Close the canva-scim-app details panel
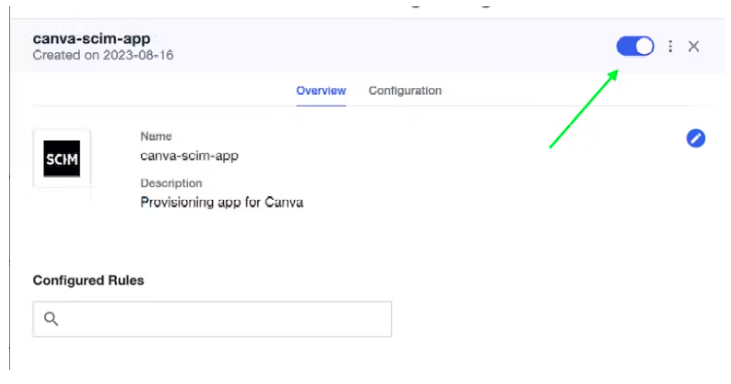This screenshot has width=731, height=384. pyautogui.click(x=694, y=46)
